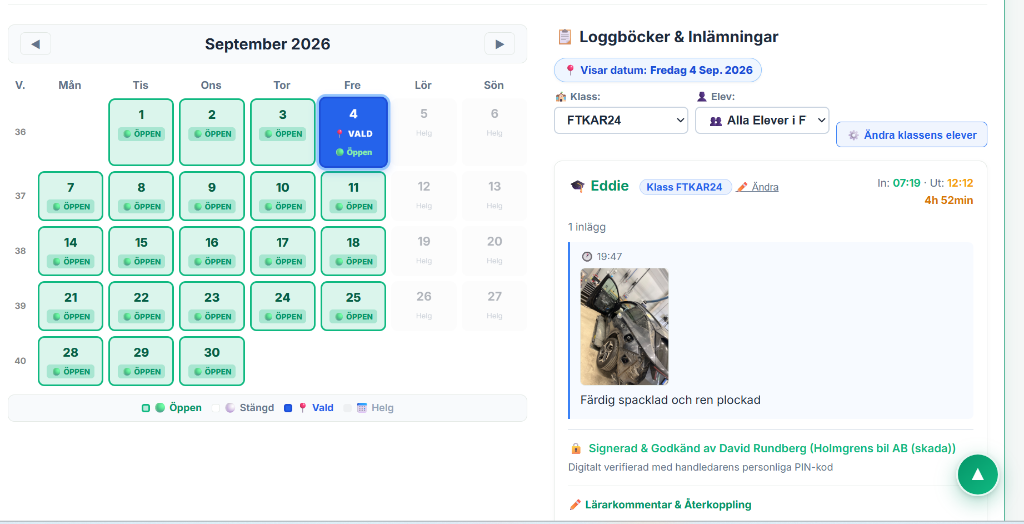Select September 18 day cell
This screenshot has width=1024, height=524.
pos(353,251)
